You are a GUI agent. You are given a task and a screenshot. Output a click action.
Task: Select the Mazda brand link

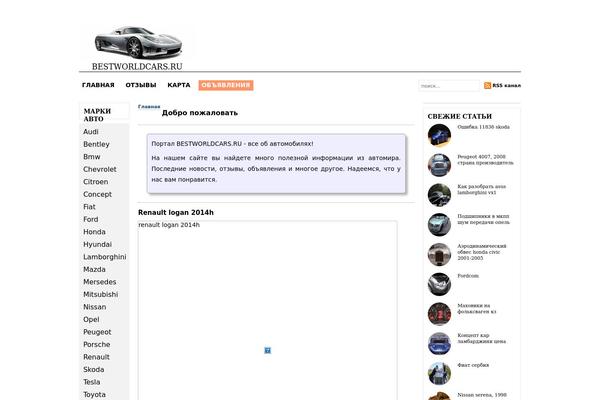(95, 269)
